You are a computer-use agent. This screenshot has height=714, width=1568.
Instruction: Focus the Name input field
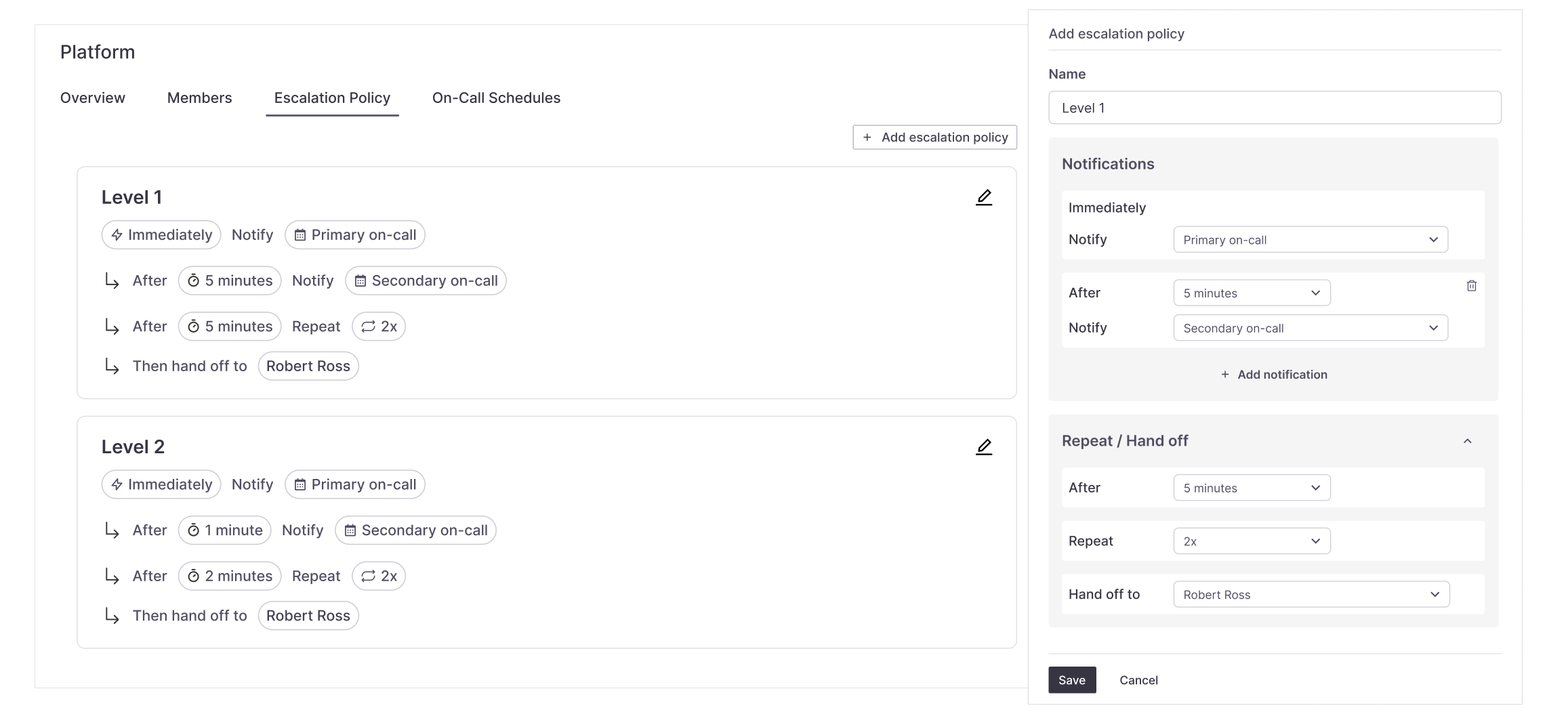tap(1274, 108)
